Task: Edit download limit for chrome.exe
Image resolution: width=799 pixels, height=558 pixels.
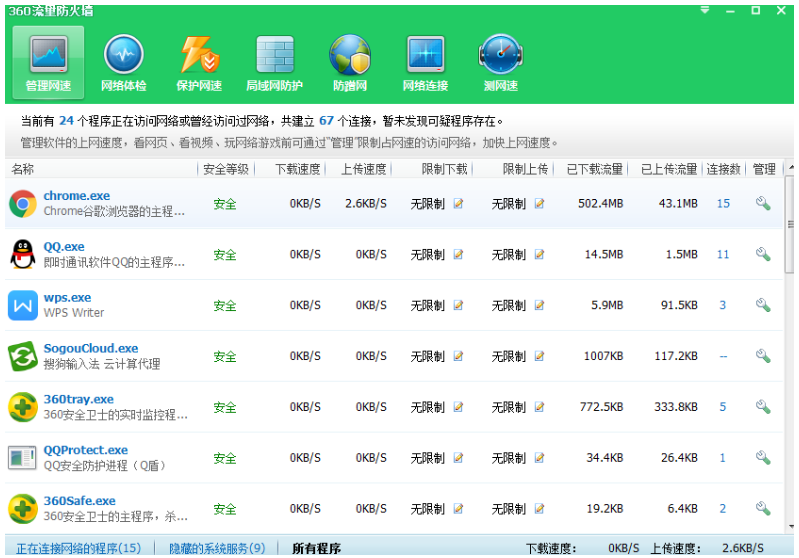Action: click(x=458, y=203)
